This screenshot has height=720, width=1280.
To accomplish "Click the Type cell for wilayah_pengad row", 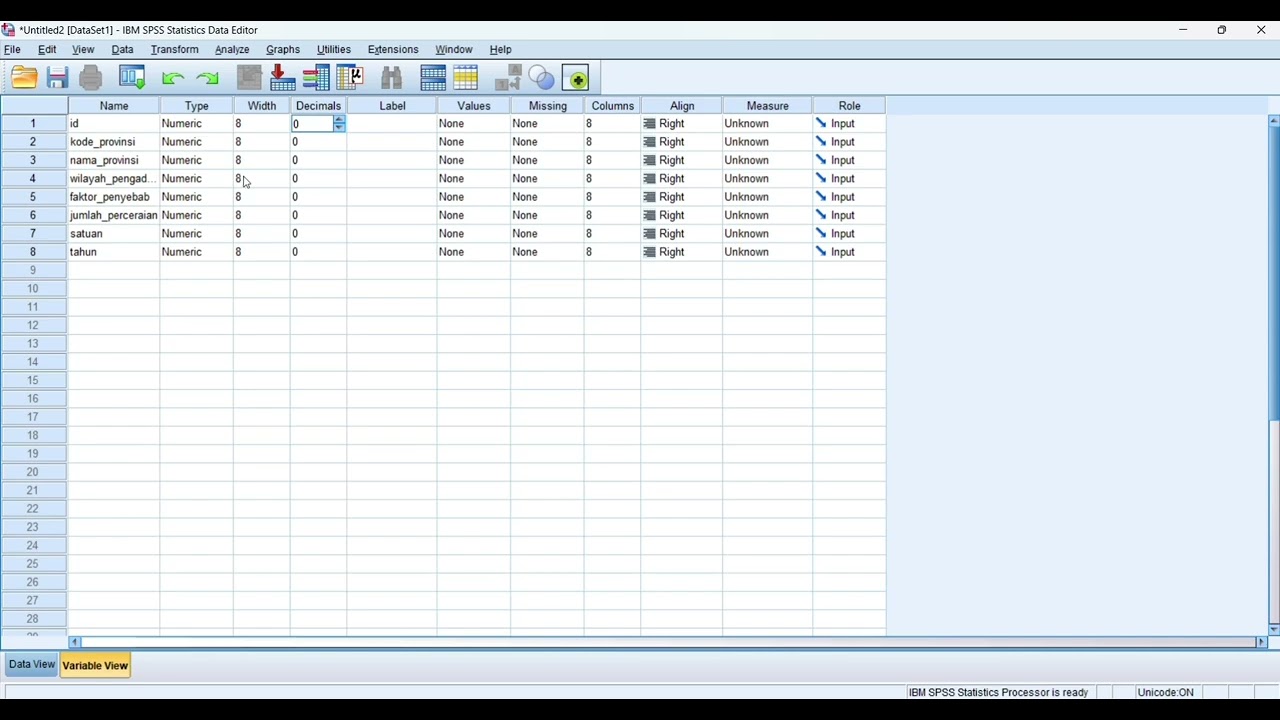I will [196, 179].
